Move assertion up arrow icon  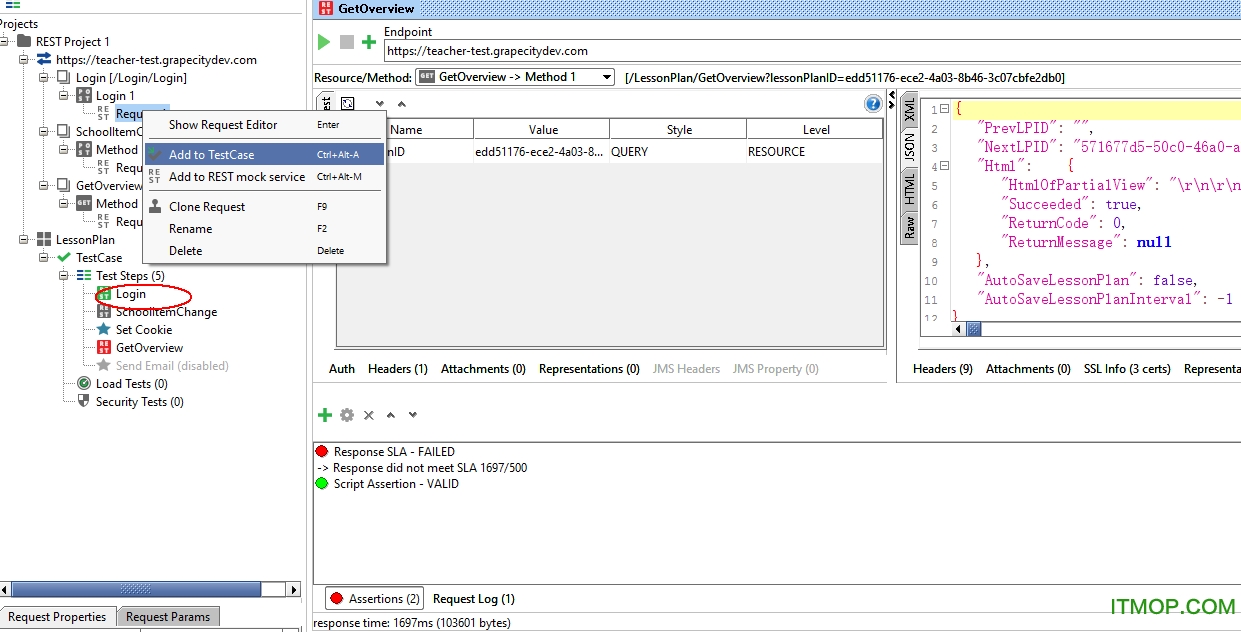point(391,415)
